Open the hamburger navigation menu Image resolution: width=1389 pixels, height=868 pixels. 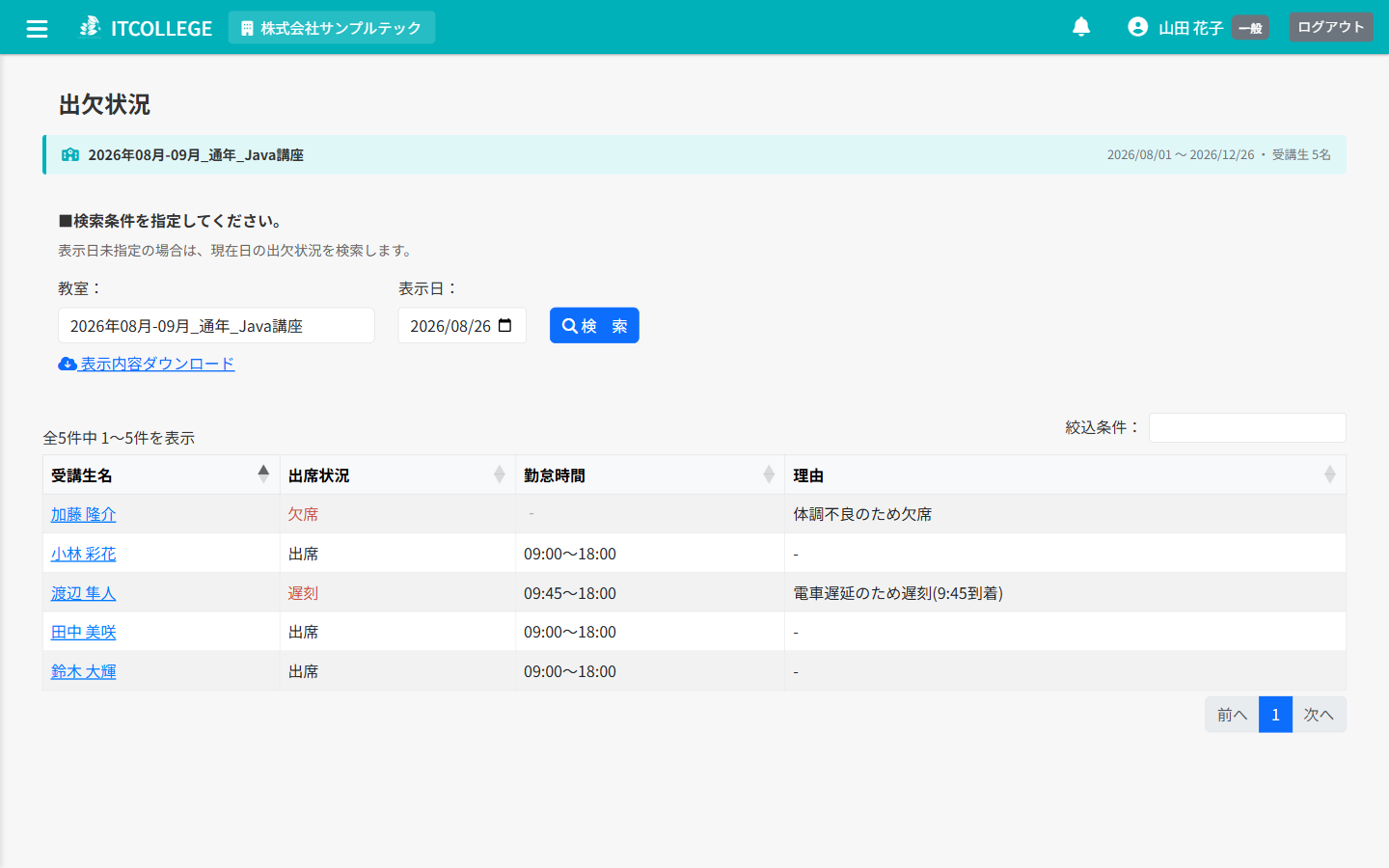(x=37, y=28)
